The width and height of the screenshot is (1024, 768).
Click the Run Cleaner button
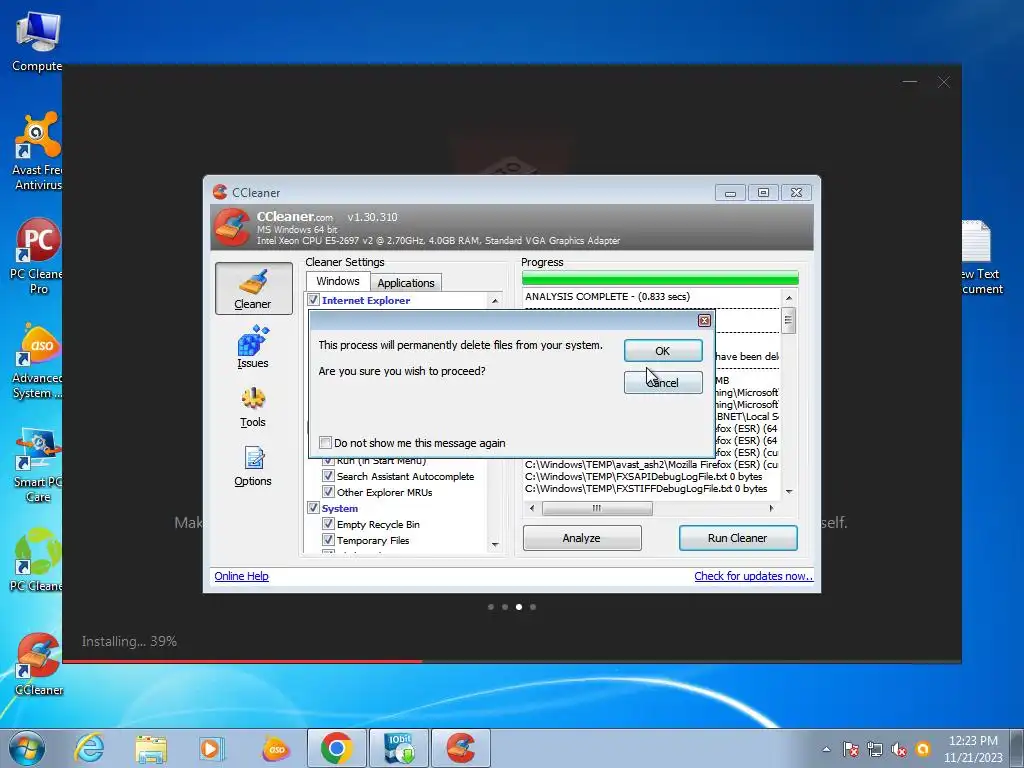[x=738, y=538]
